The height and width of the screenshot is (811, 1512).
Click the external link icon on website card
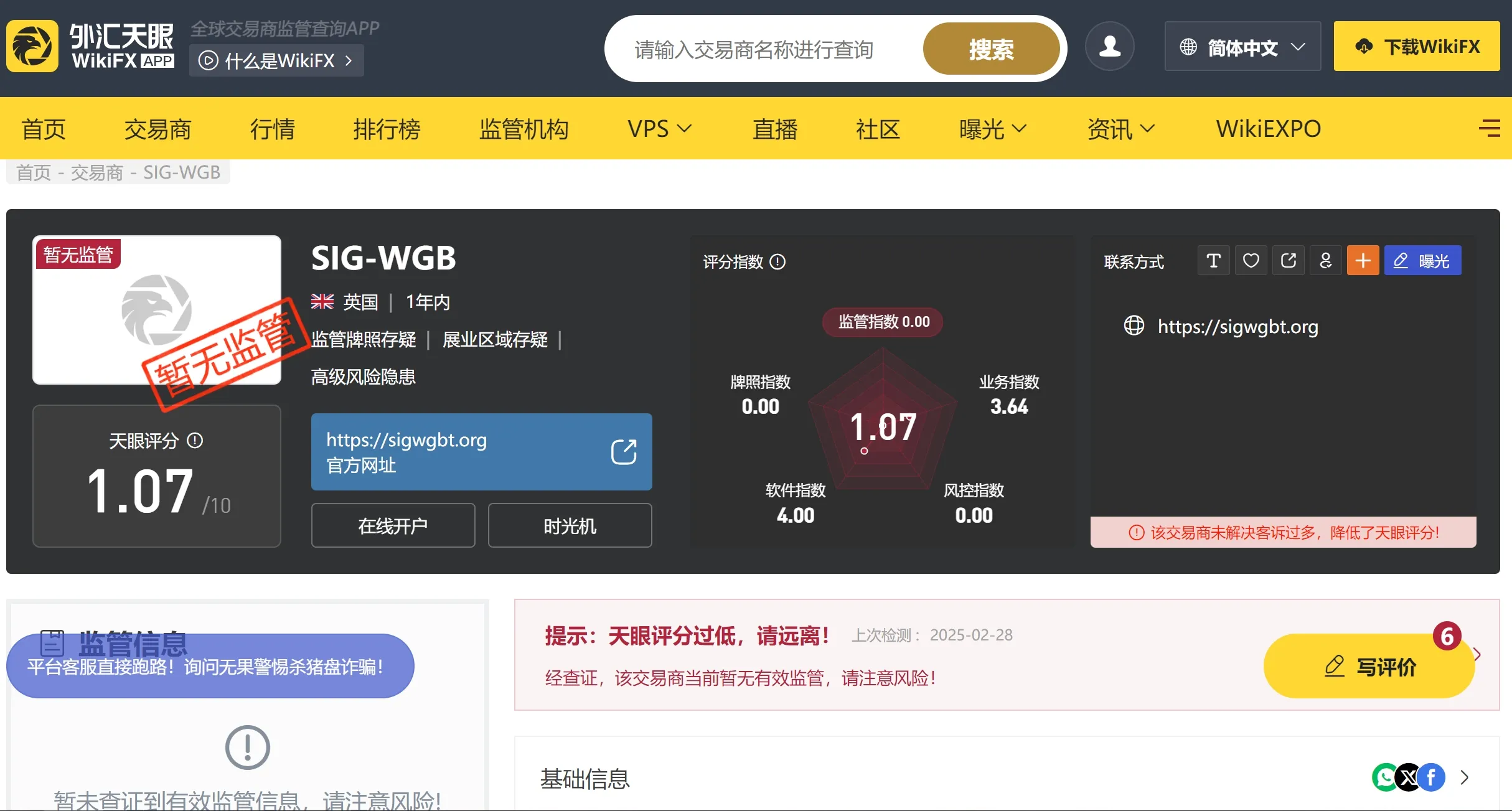click(x=623, y=452)
